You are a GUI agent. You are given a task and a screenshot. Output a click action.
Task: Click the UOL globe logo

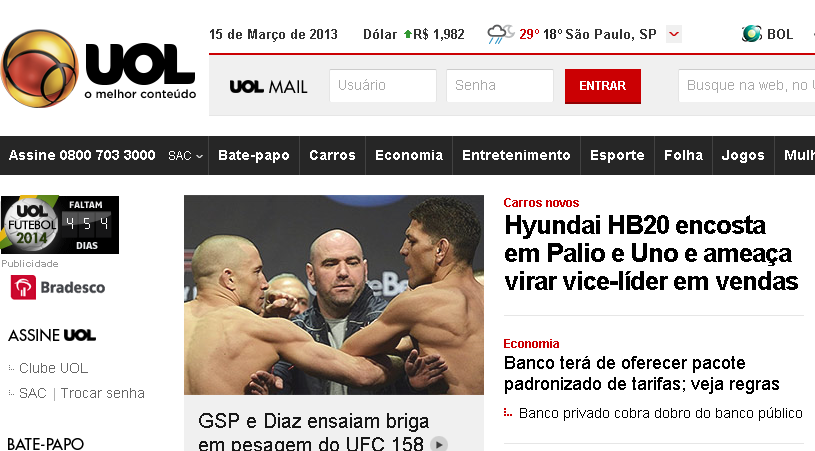coord(40,69)
